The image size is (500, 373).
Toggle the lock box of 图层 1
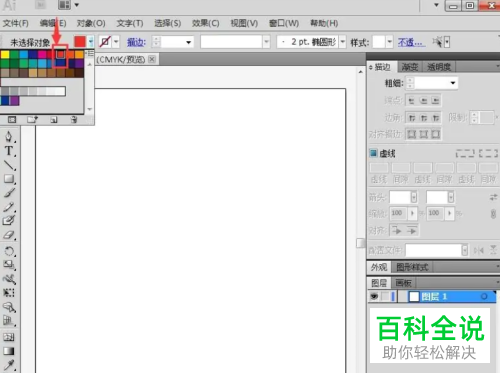click(386, 296)
